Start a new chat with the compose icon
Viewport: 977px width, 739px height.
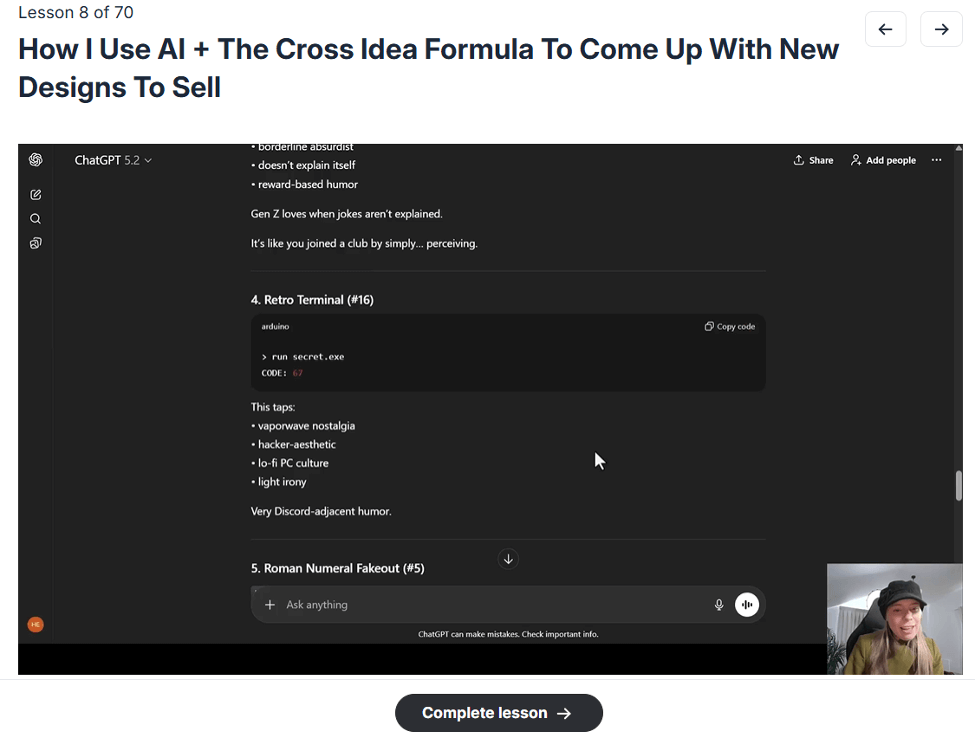coord(35,194)
